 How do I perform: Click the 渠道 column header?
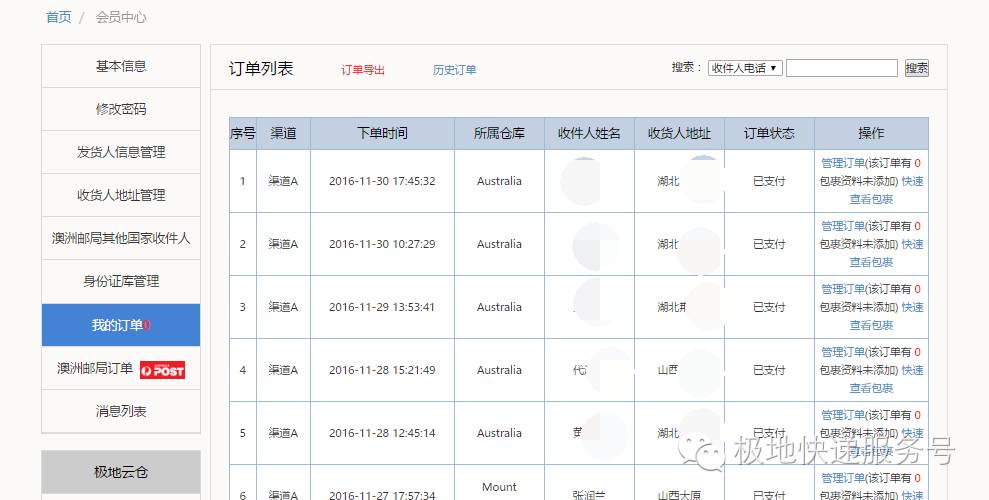coord(283,133)
